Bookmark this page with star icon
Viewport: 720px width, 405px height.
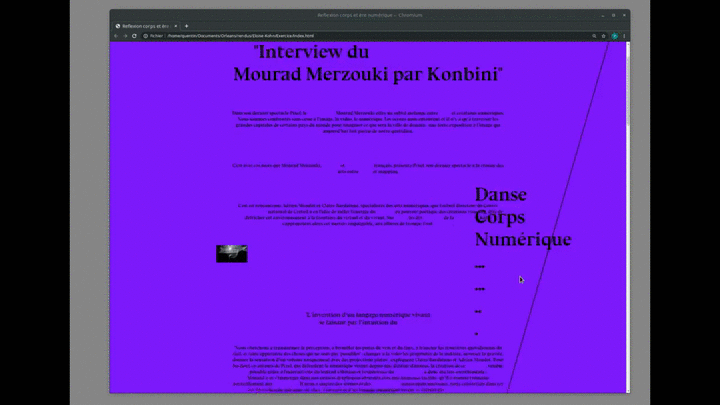click(602, 35)
